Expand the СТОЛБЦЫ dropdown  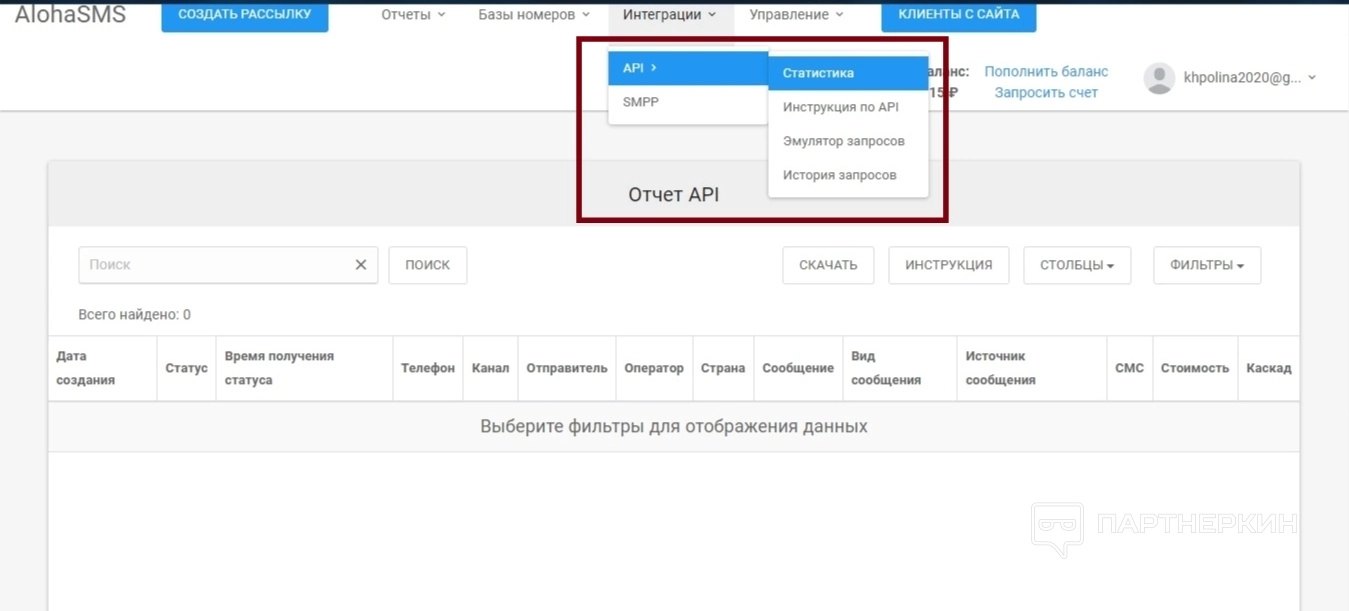point(1077,265)
